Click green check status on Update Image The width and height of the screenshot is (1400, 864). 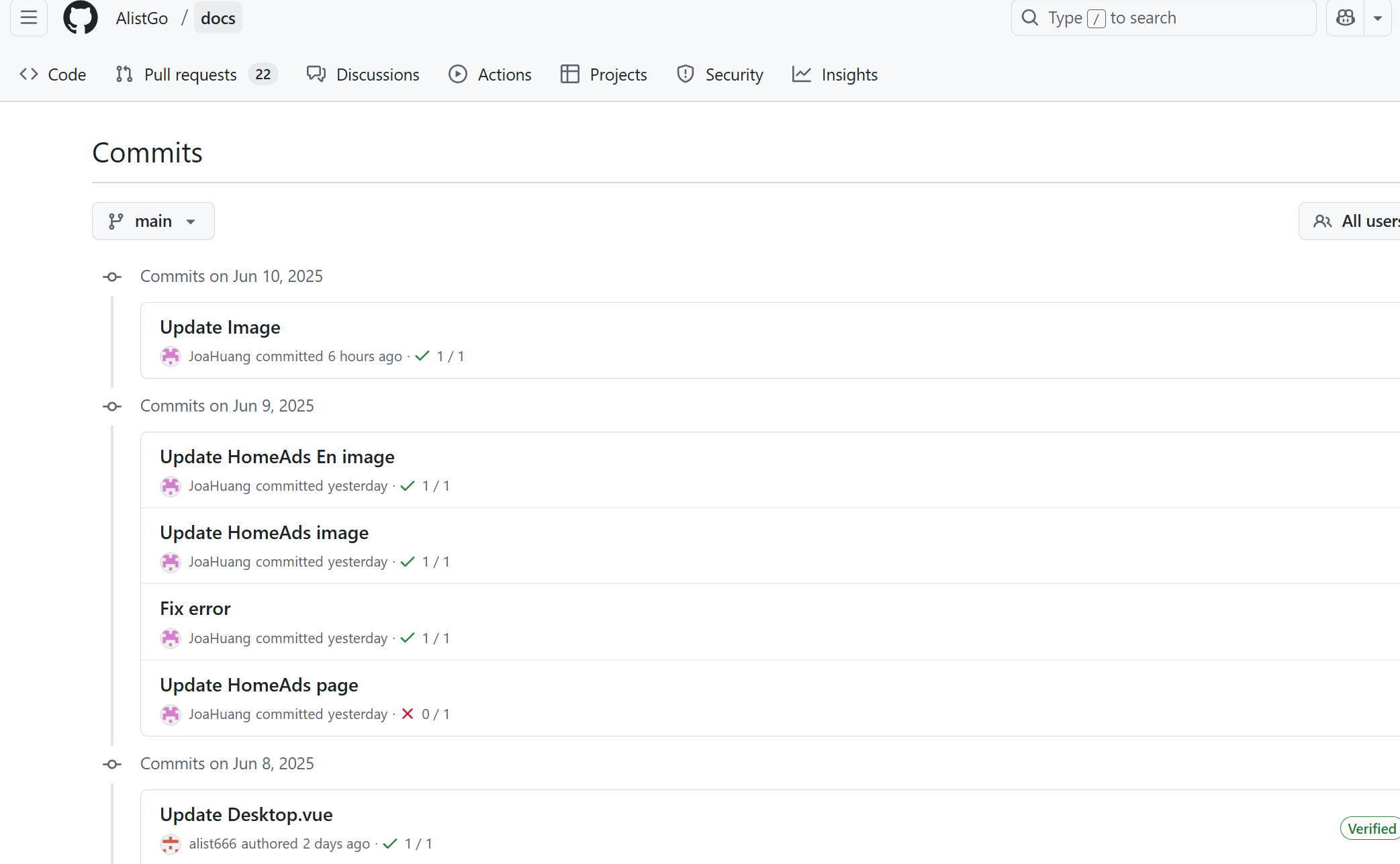pos(422,356)
